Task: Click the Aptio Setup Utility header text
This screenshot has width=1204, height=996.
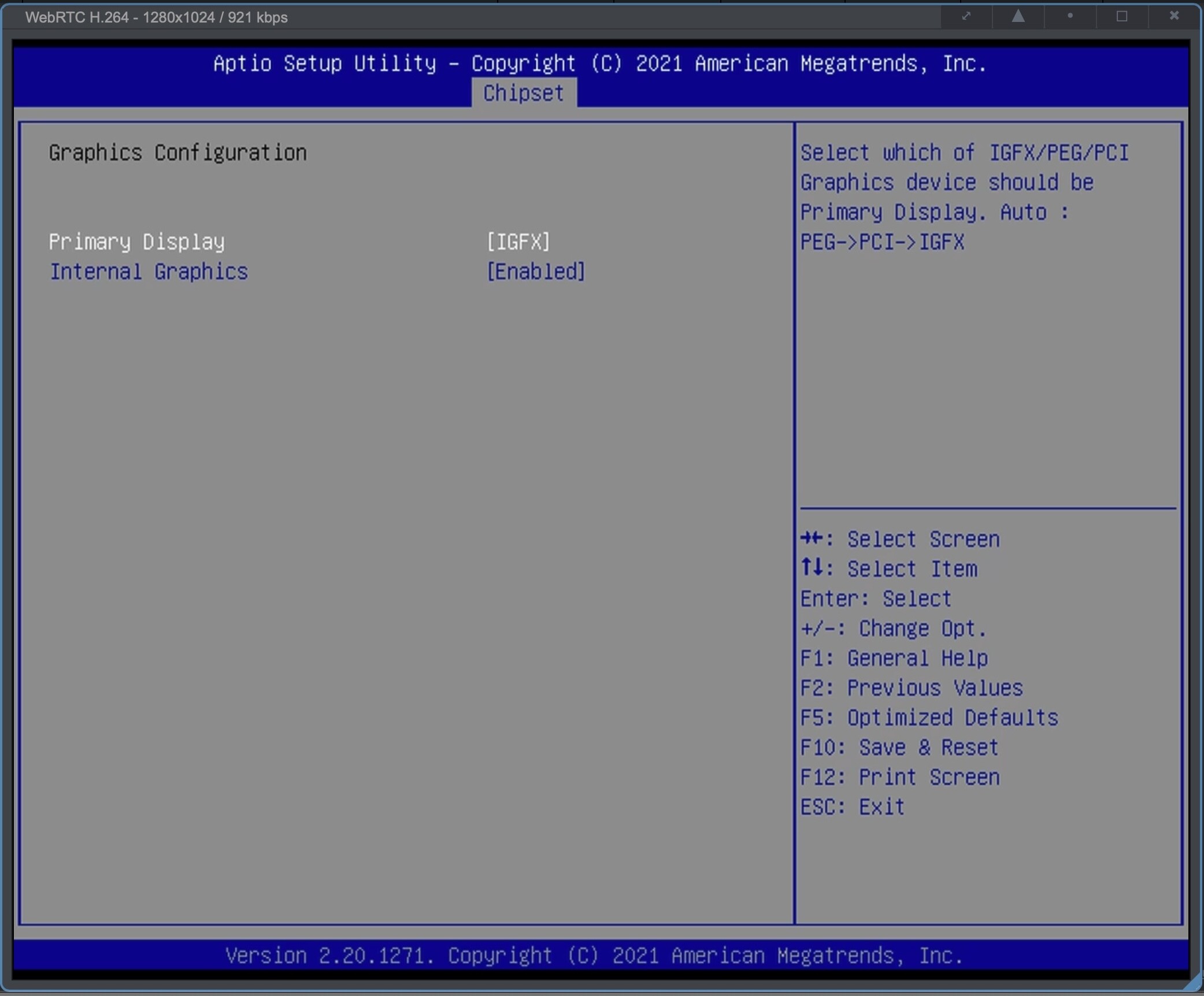Action: coord(600,63)
